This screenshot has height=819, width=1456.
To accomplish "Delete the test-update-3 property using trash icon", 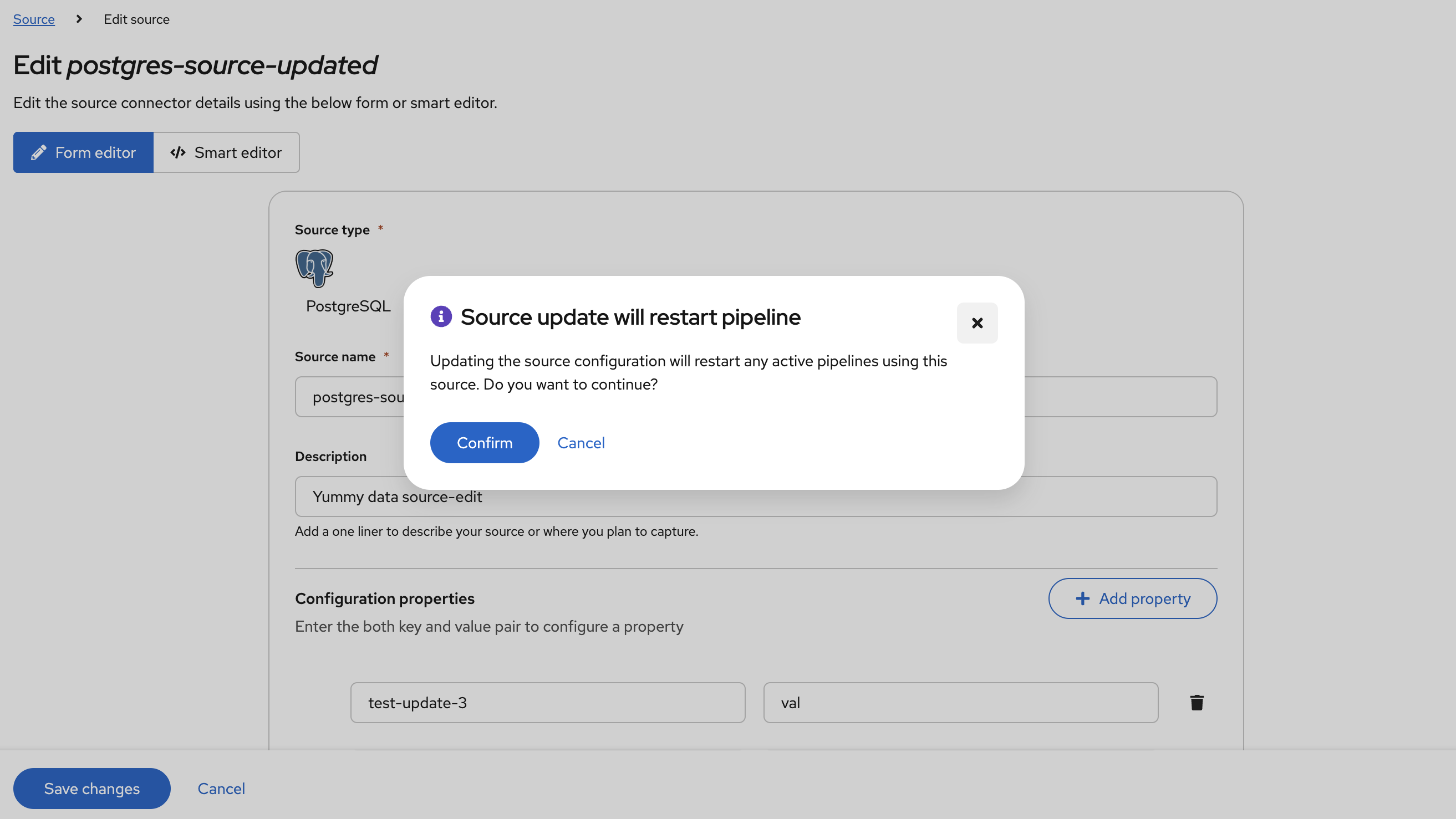I will (1197, 702).
